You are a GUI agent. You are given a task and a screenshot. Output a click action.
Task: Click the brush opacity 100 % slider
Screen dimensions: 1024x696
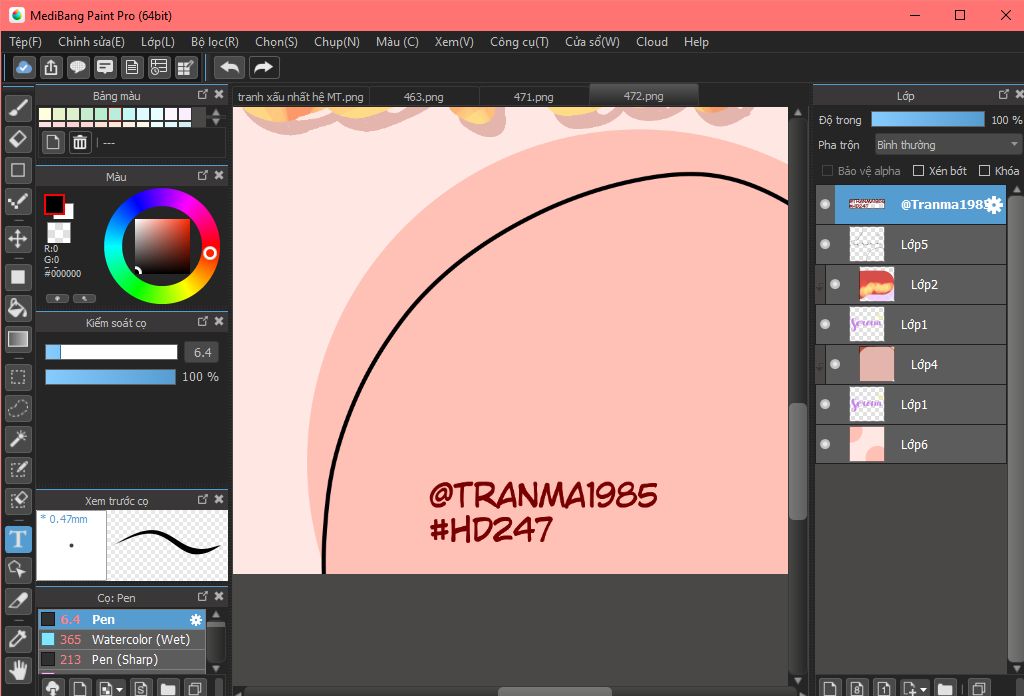110,377
